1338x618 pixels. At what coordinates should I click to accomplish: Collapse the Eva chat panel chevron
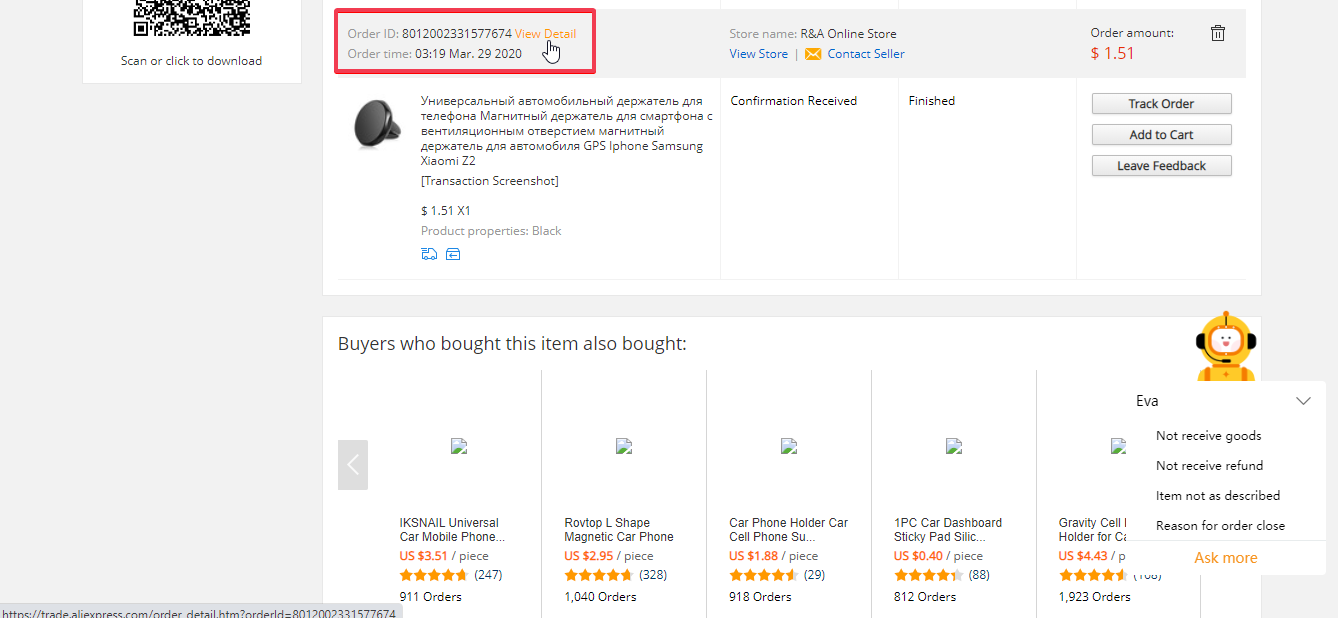point(1303,401)
